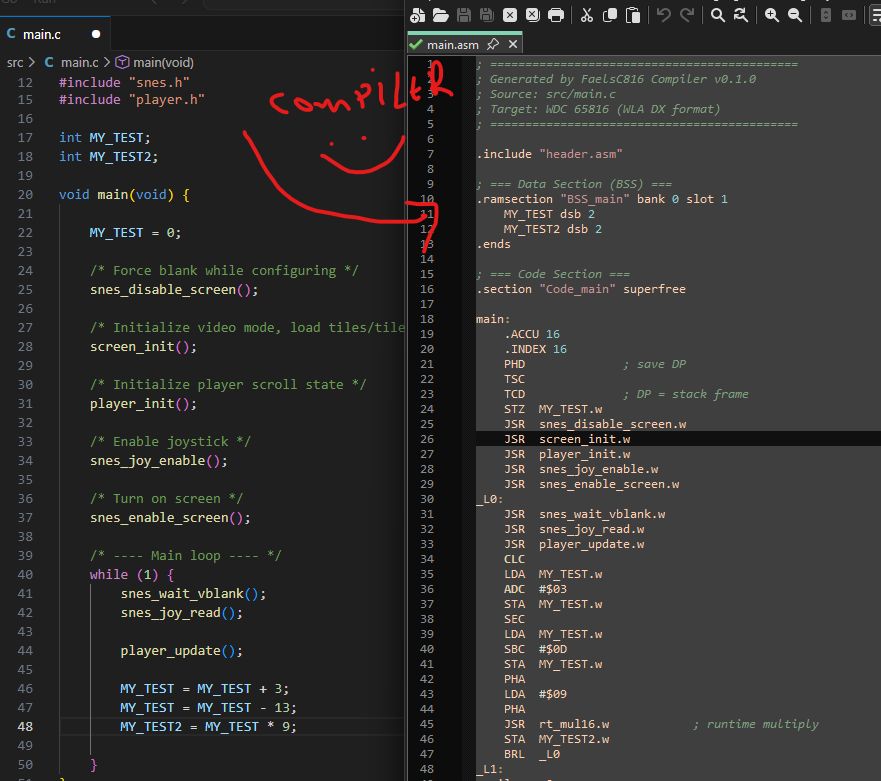The height and width of the screenshot is (781, 881).
Task: Click line number 26 in Notepad++ margin
Action: point(427,439)
